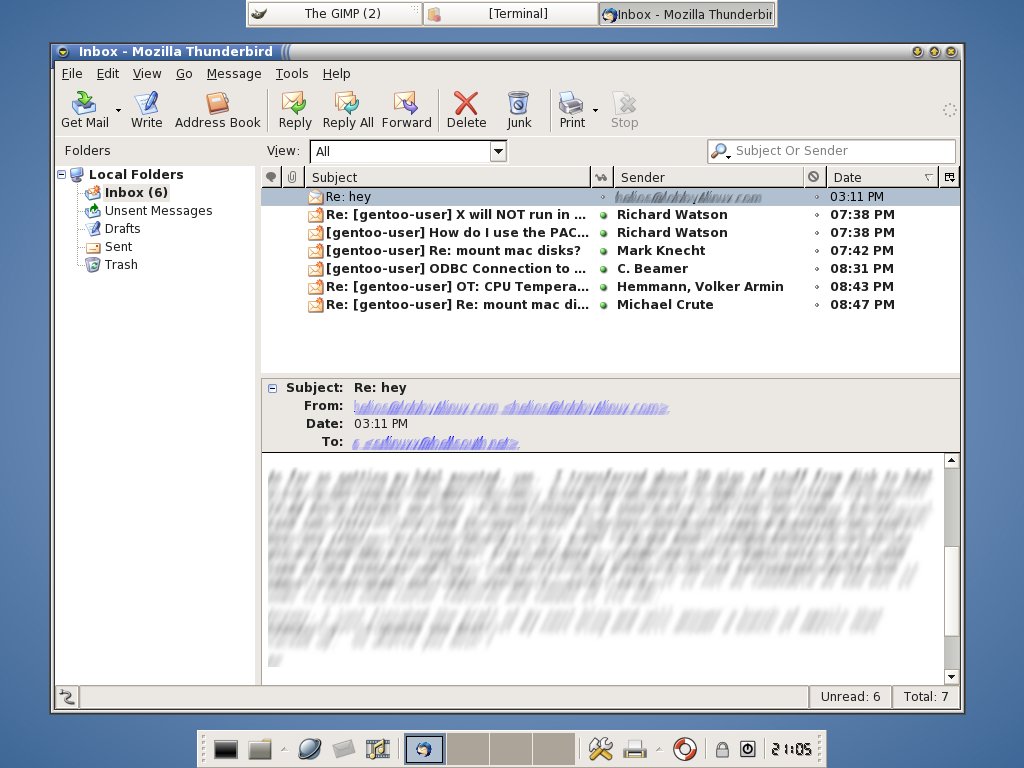Screen dimensions: 1024x768
Task: Collapse the Local Folders tree
Action: click(x=61, y=174)
